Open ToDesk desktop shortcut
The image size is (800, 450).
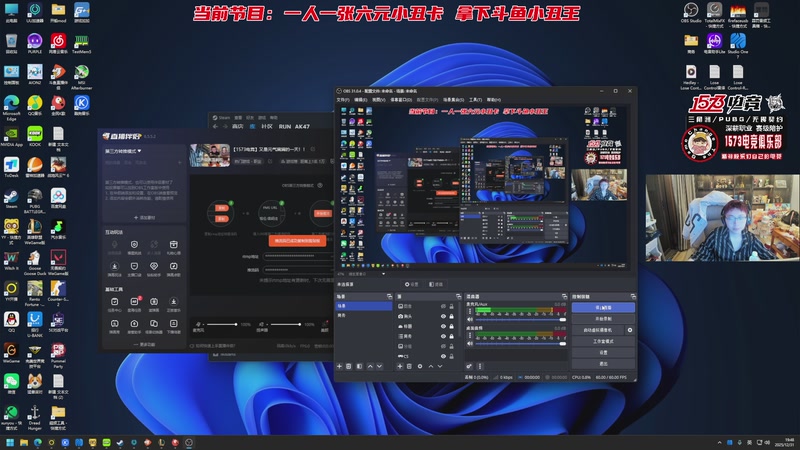[x=11, y=168]
